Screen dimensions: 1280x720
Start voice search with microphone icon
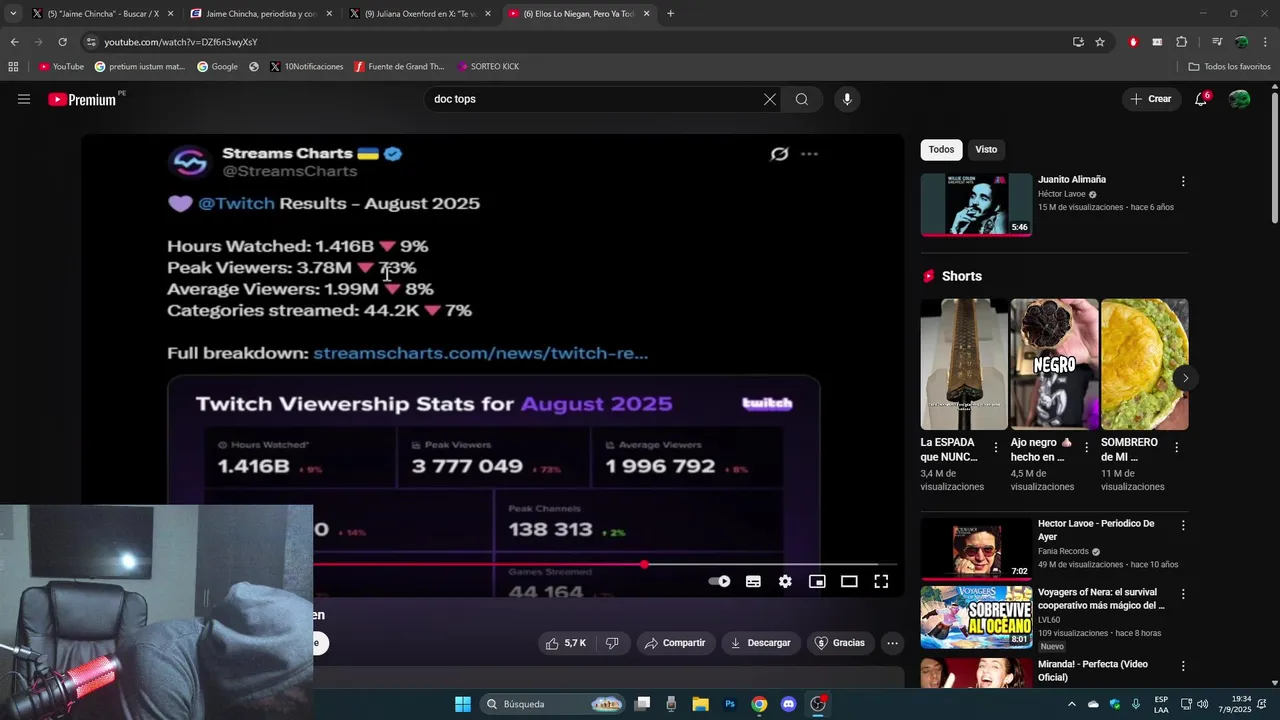pyautogui.click(x=847, y=99)
